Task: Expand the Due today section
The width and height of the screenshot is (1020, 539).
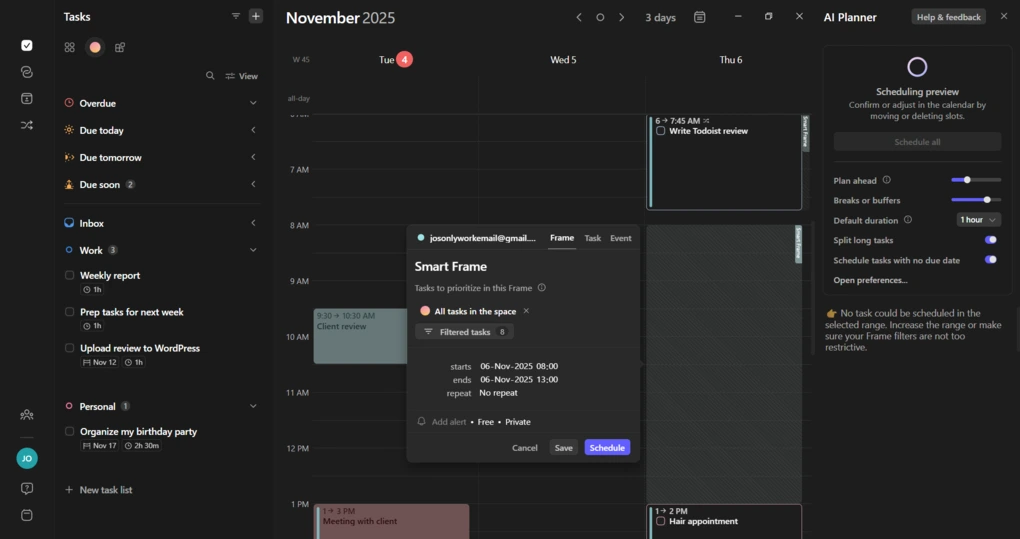Action: coord(253,130)
